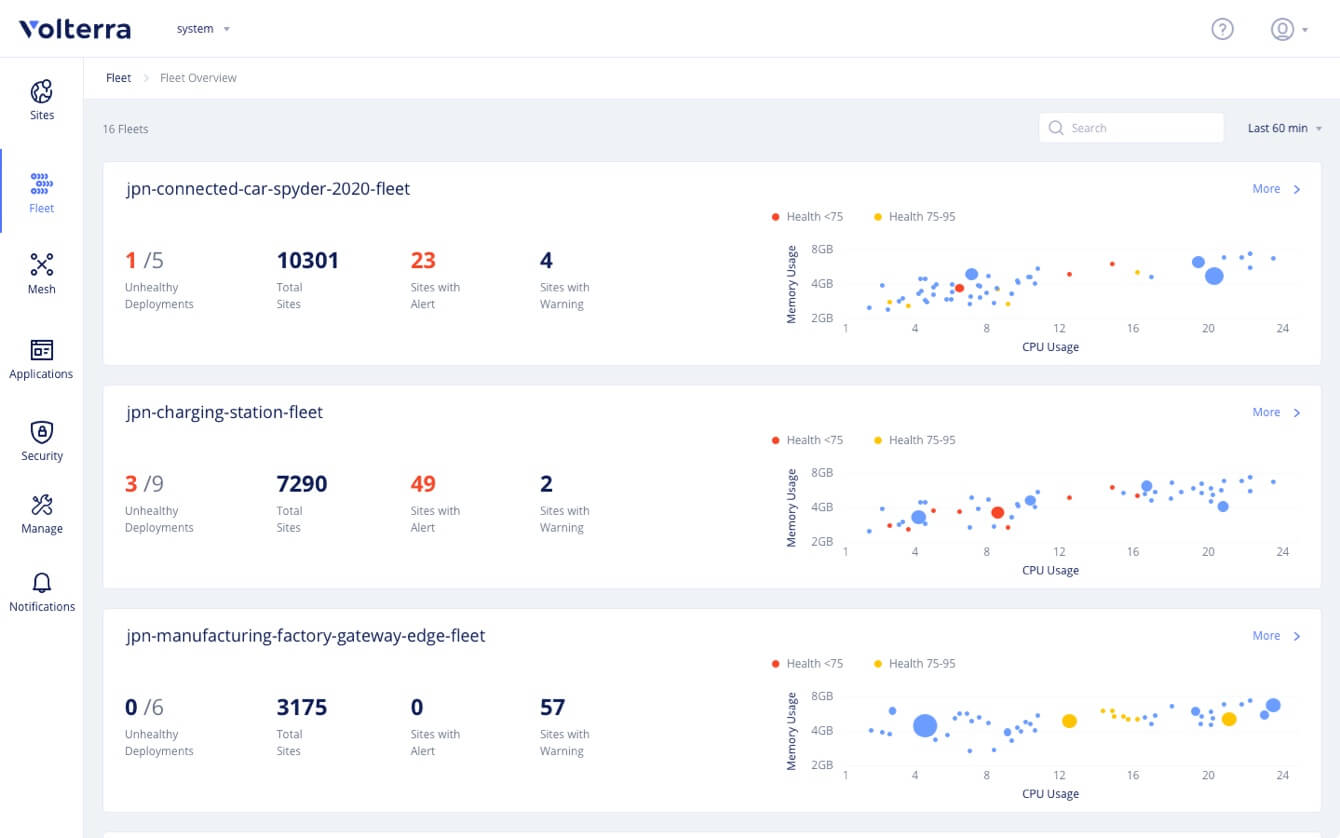This screenshot has height=838, width=1340.
Task: Click More chevron on jpn-manufacturing-factory-gateway-edge-fleet card
Action: point(1296,636)
